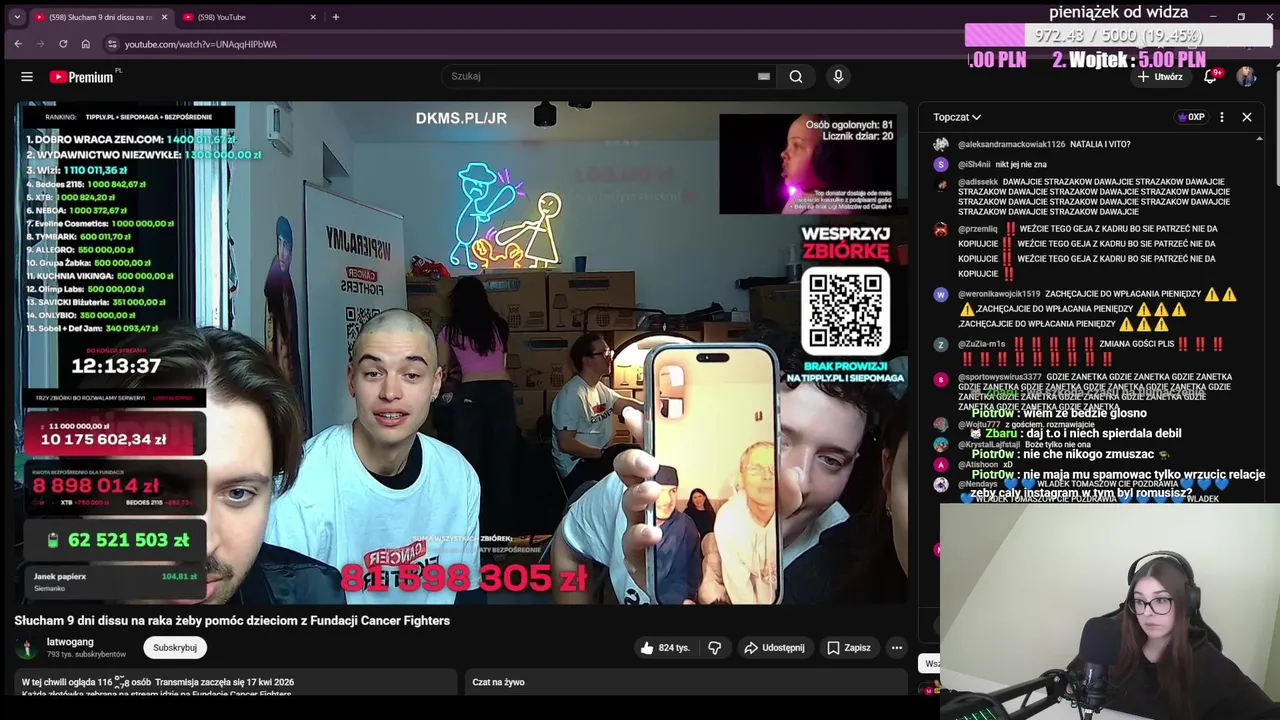
Task: Click the video title 'Słucham 9 dni dissu'
Action: click(232, 621)
